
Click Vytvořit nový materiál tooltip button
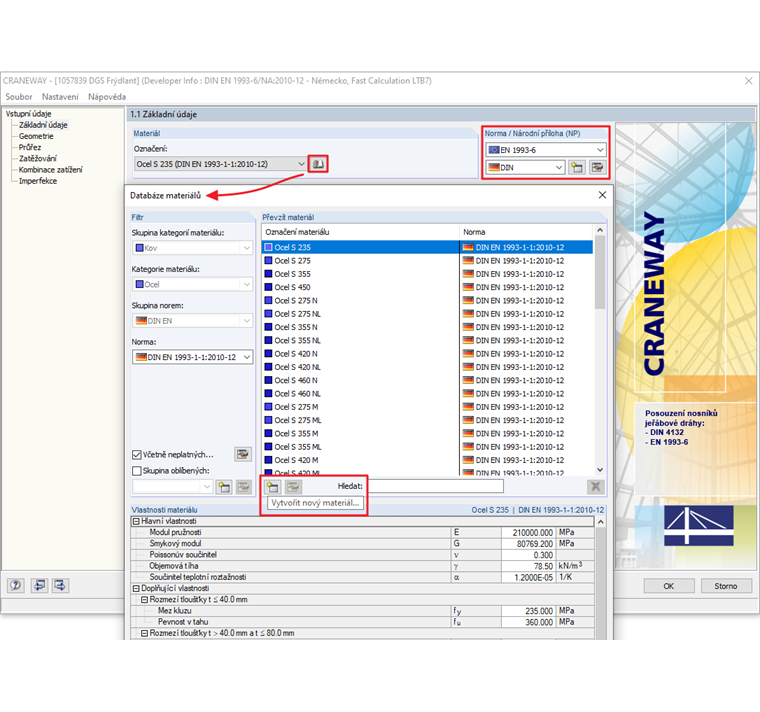coord(315,503)
